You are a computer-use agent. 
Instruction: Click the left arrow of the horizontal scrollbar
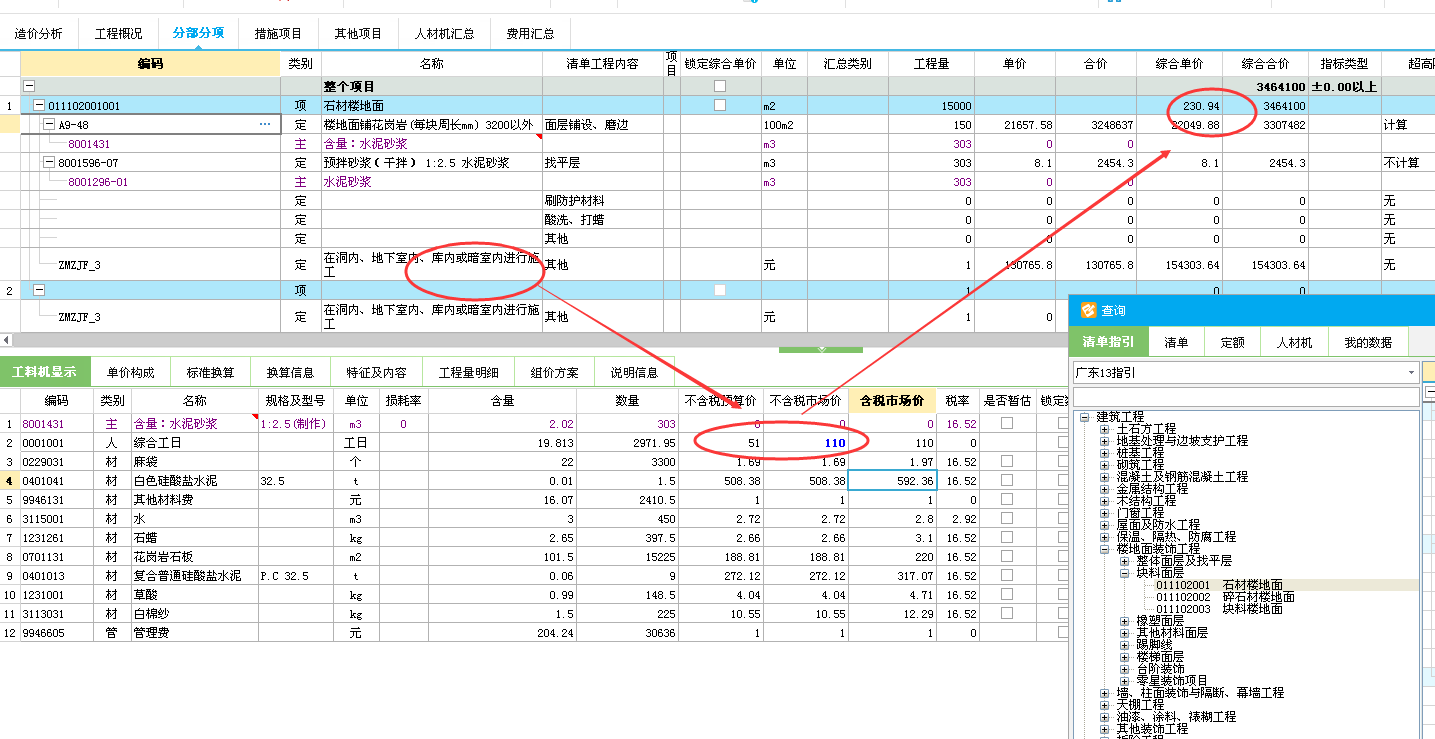[6, 340]
